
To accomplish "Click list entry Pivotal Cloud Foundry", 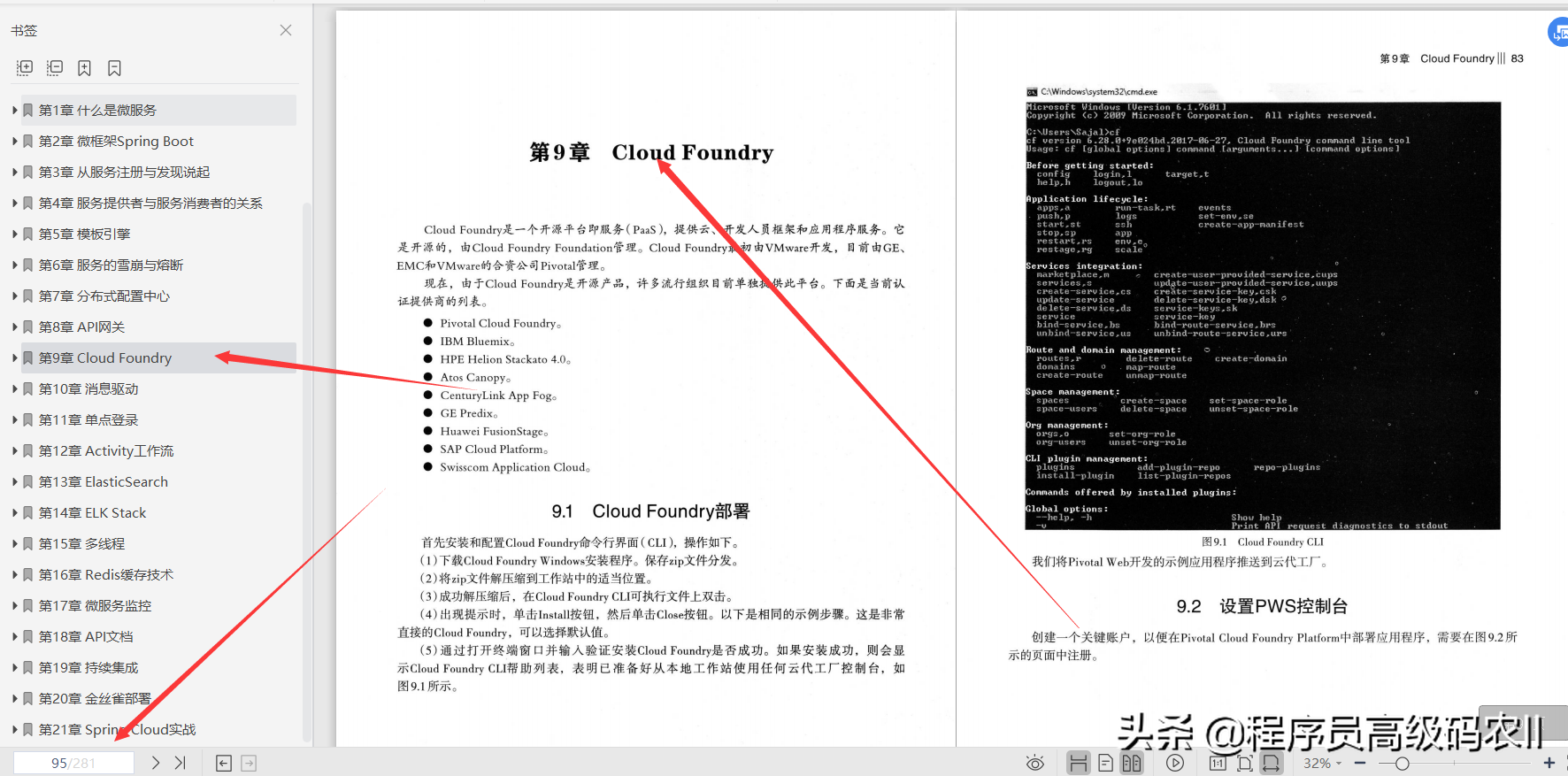I will coord(500,324).
